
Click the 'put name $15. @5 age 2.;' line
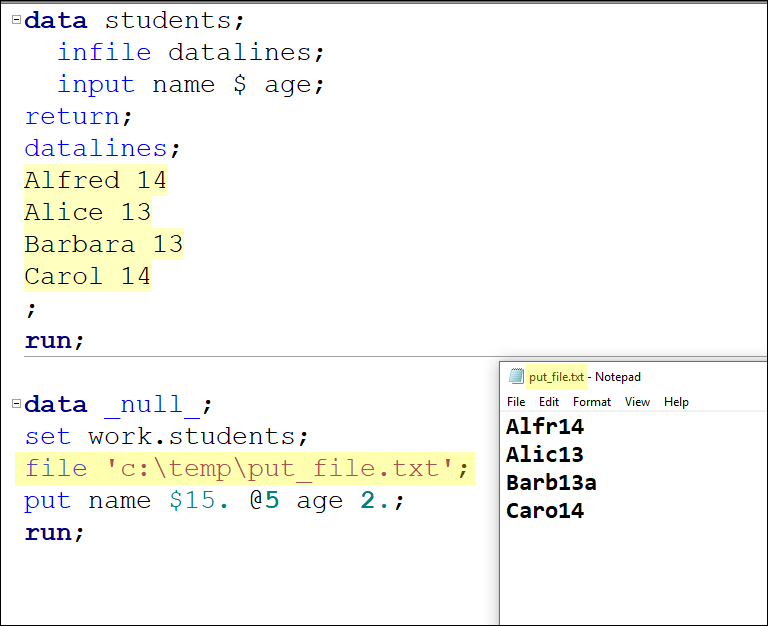tap(215, 501)
